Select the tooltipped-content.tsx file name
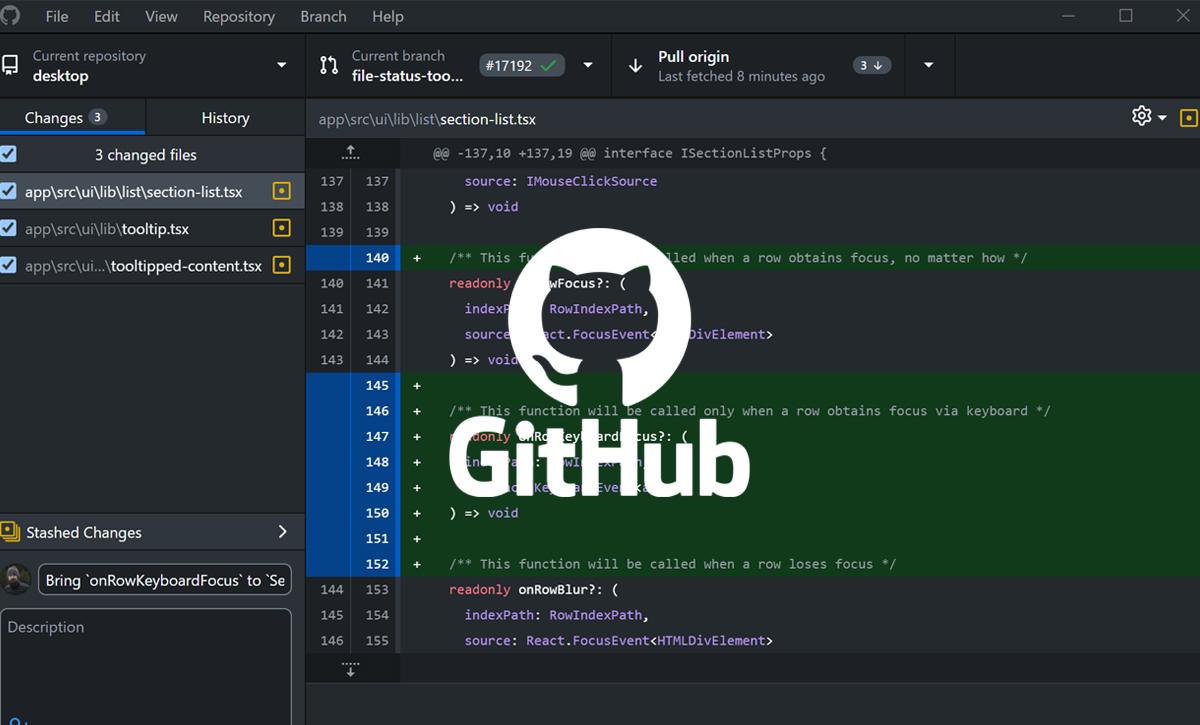This screenshot has height=725, width=1200. [143, 266]
